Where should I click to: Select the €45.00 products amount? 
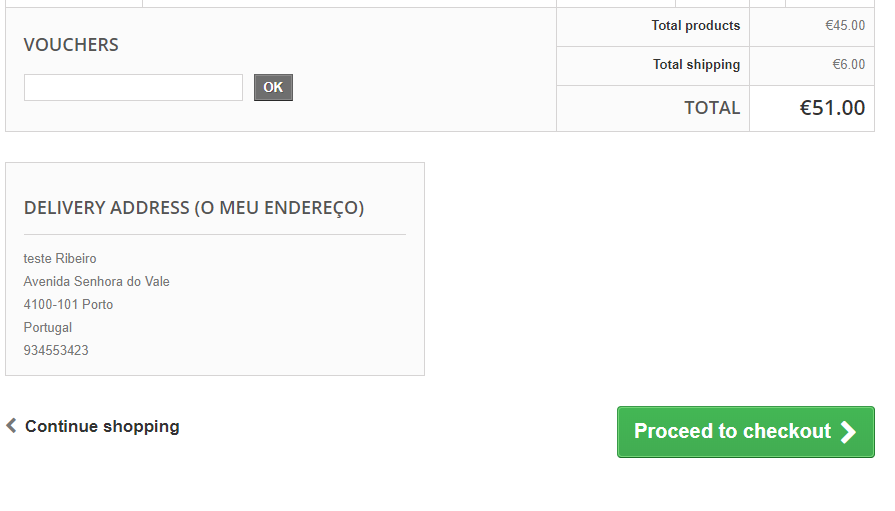(845, 26)
